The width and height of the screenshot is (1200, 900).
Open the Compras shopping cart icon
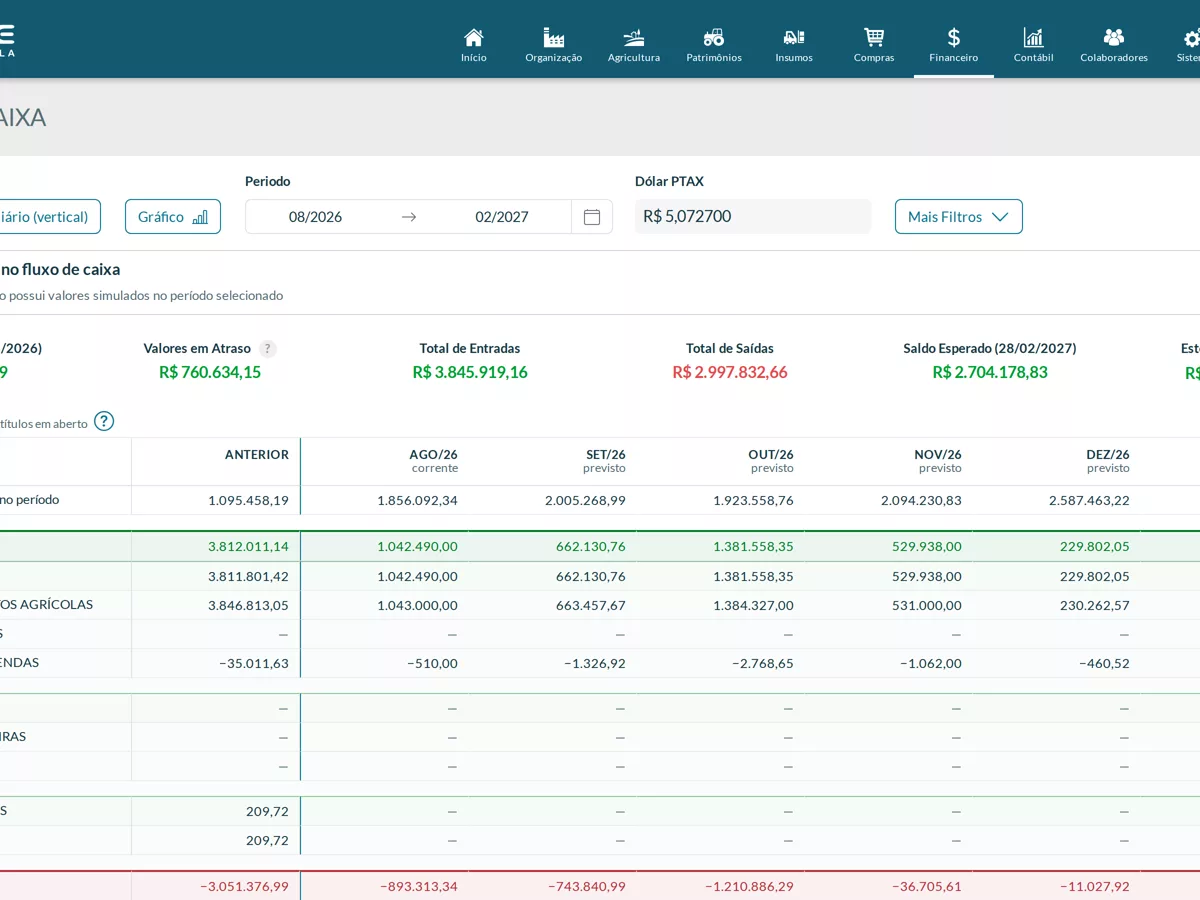[x=874, y=38]
